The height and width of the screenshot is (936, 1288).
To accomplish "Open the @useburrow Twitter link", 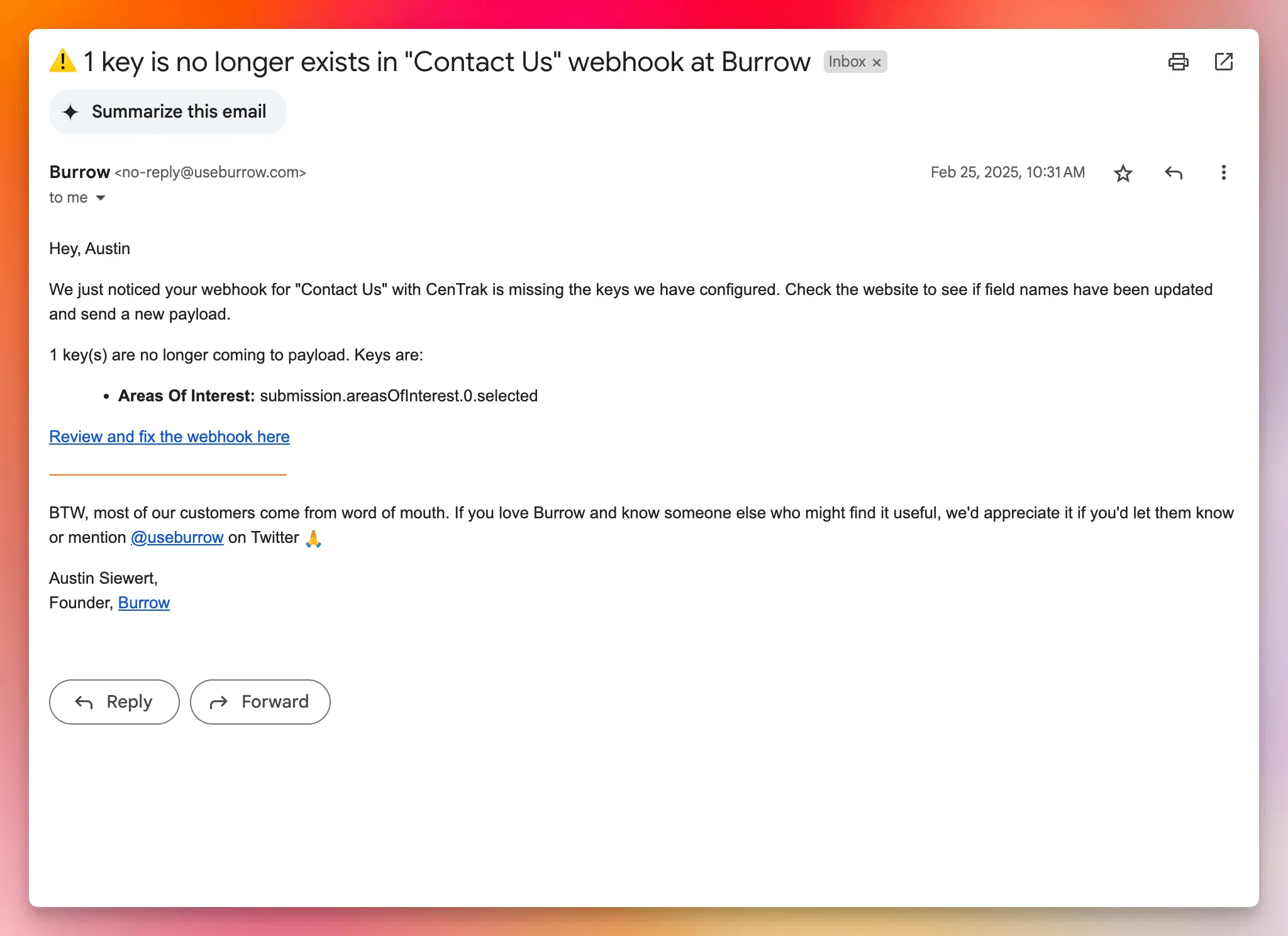I will 177,537.
